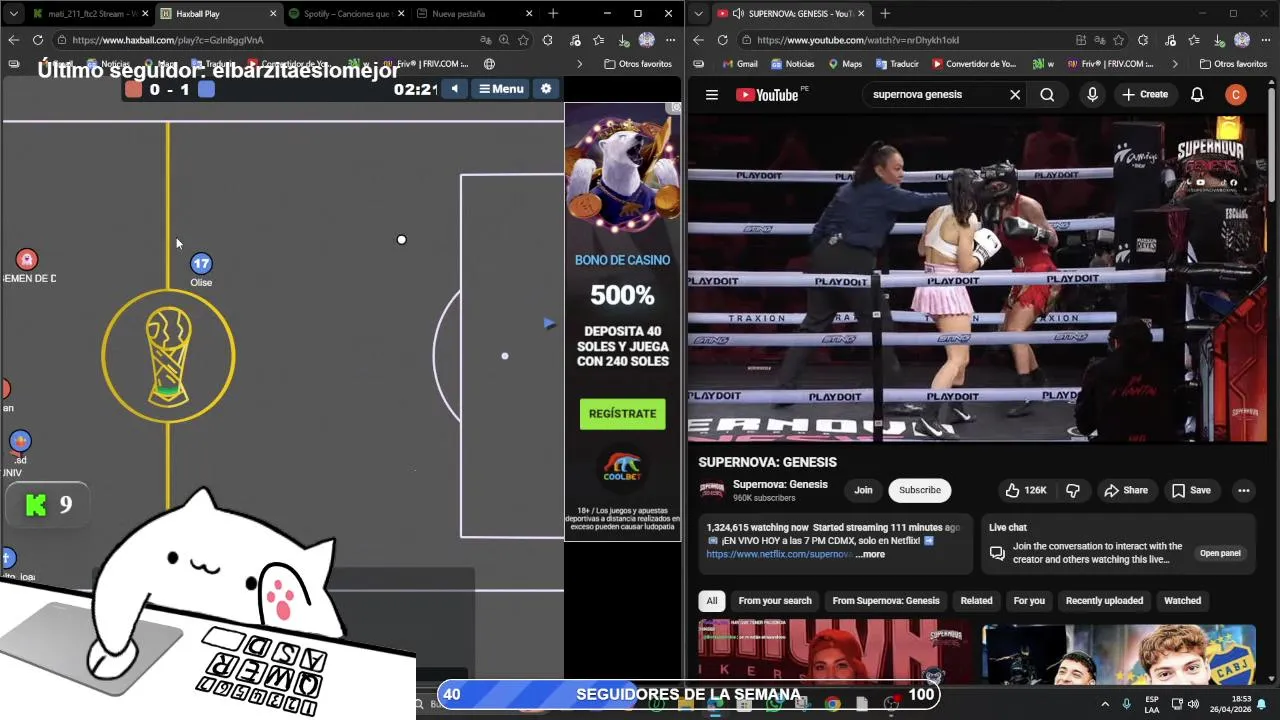This screenshot has width=1280, height=720.
Task: Open the Haxball Menu button
Action: [501, 88]
